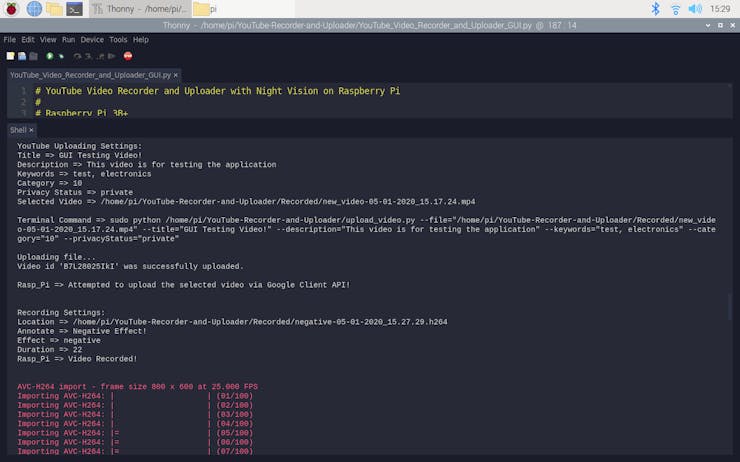Click the Save toolbar icon
The width and height of the screenshot is (740, 462).
[33, 56]
